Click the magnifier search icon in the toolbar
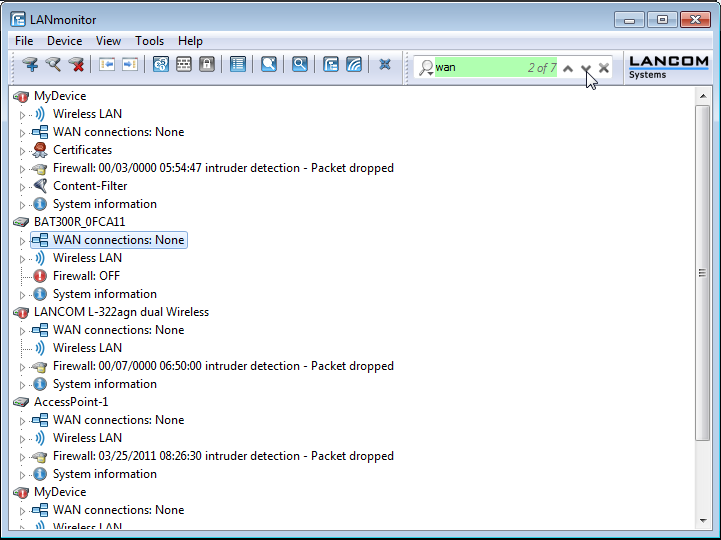 [299, 65]
